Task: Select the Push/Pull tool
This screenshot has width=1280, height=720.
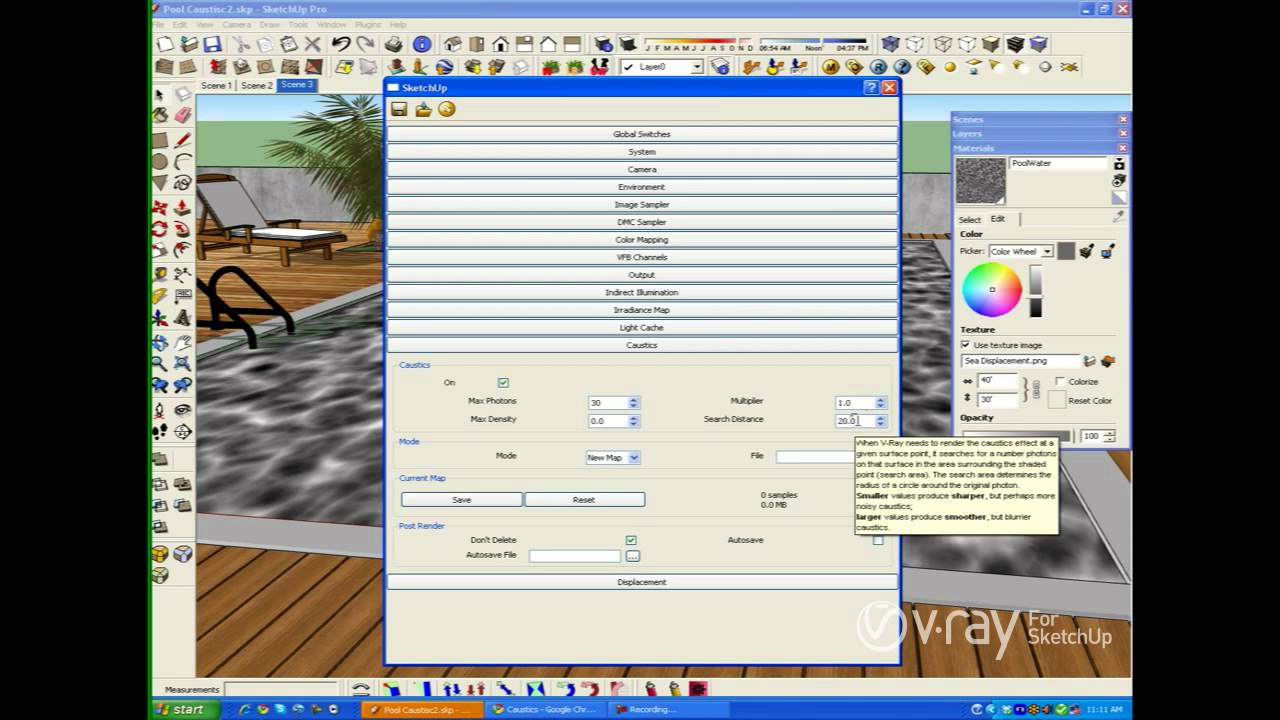Action: click(x=182, y=207)
